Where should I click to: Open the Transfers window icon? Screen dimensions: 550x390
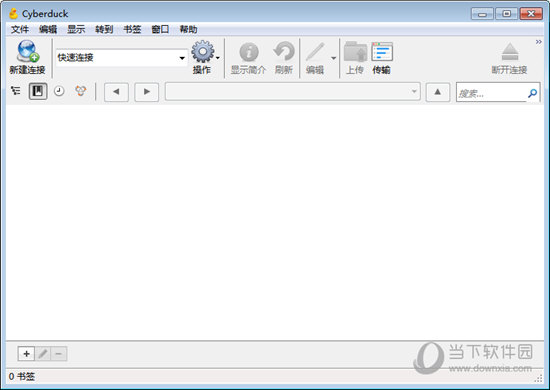[x=382, y=52]
